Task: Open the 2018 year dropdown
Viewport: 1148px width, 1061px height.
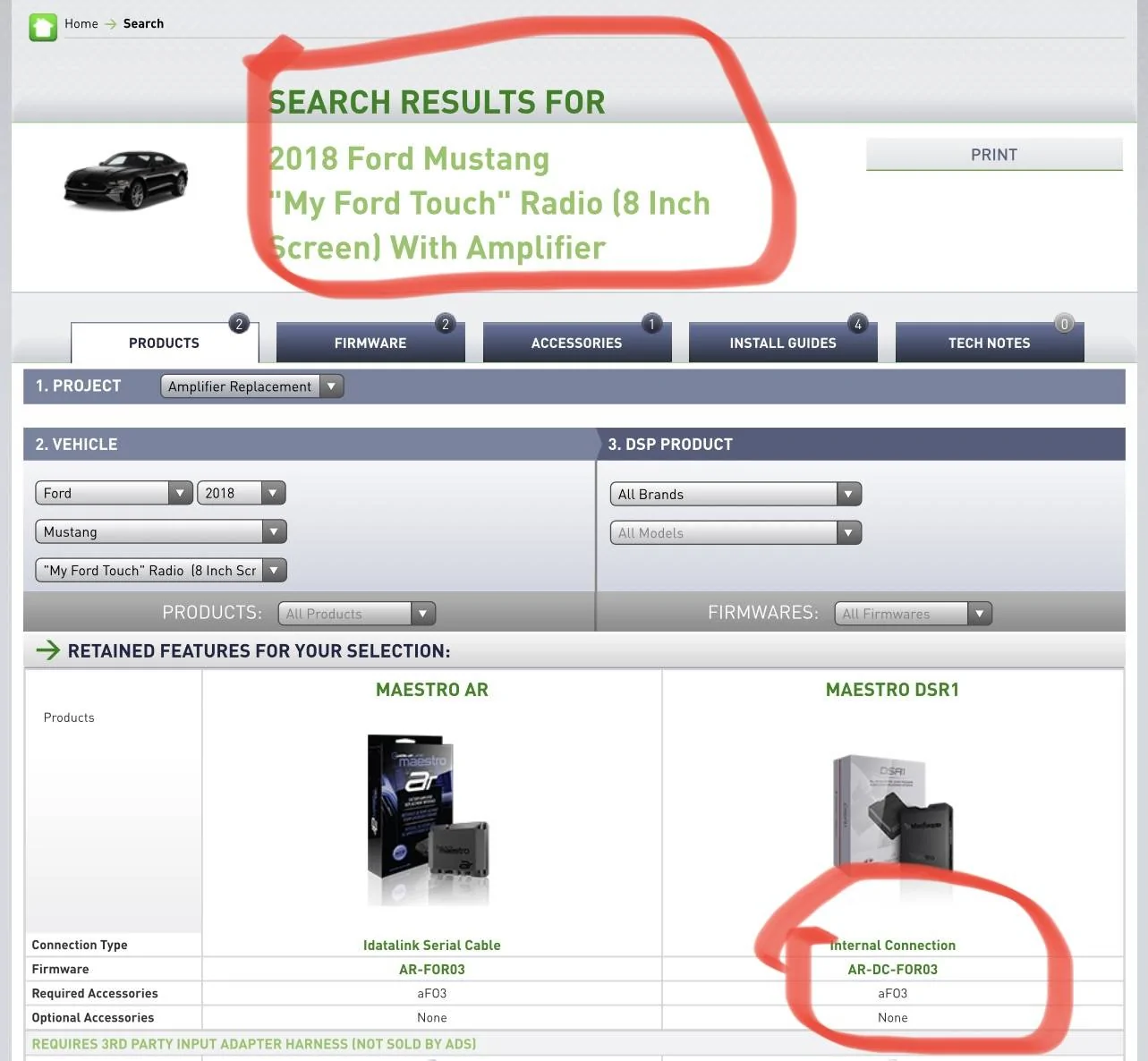Action: (242, 493)
